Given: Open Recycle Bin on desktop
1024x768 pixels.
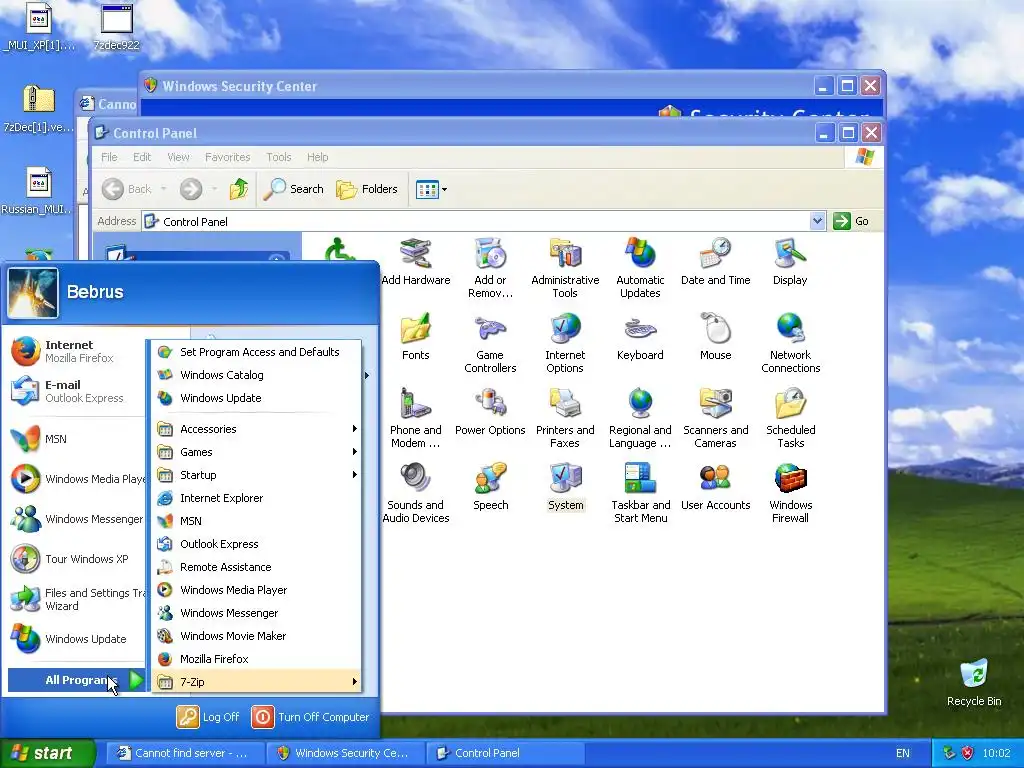Looking at the screenshot, I should 974,682.
